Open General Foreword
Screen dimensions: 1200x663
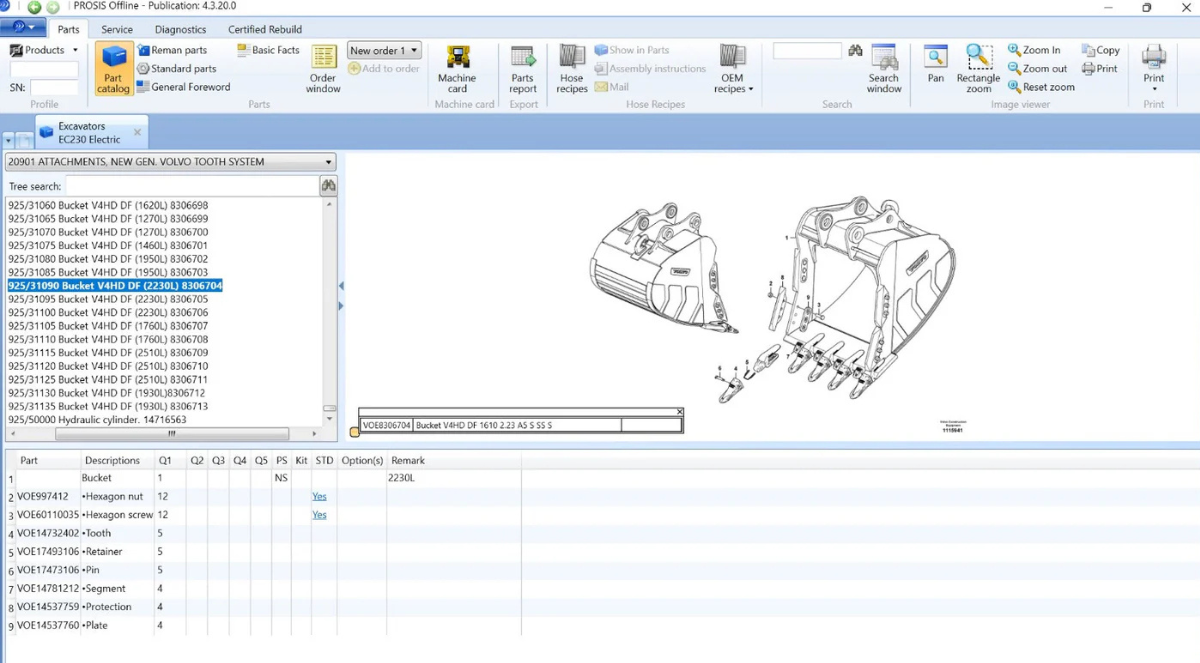coord(183,87)
